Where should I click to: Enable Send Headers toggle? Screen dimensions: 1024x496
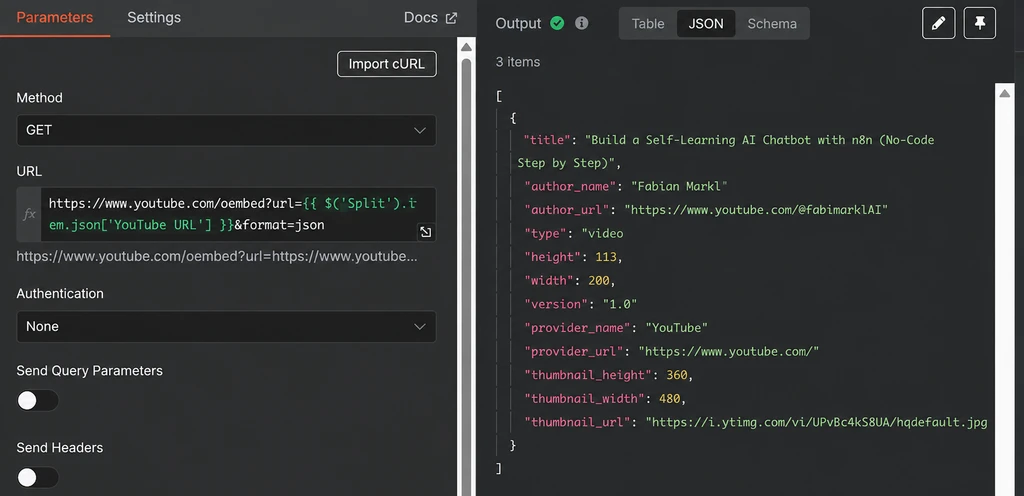click(37, 478)
